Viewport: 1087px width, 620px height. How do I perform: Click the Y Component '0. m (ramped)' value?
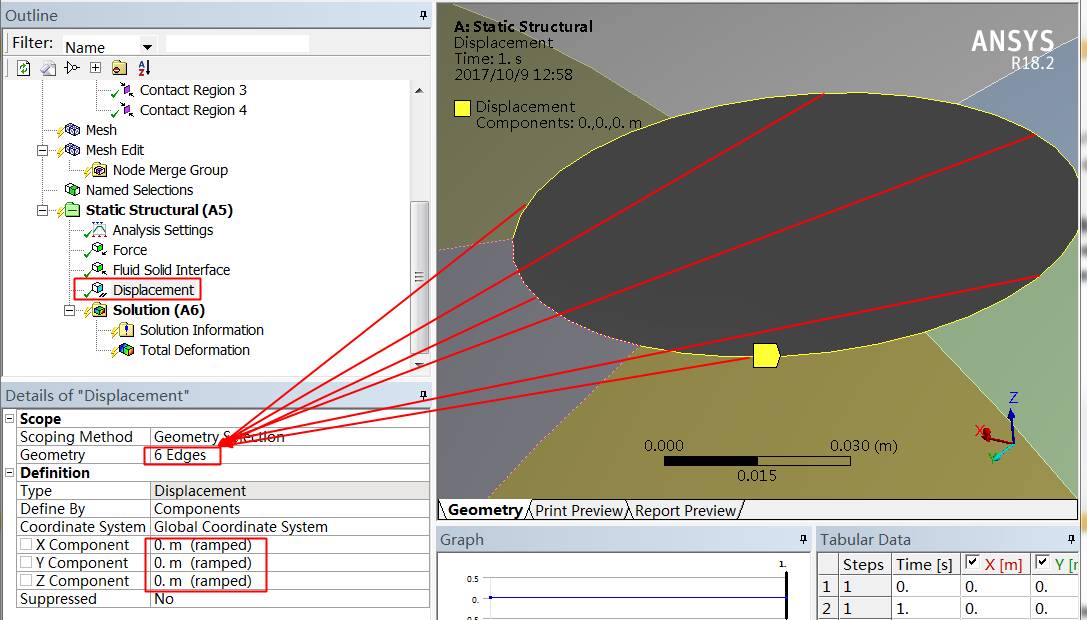pos(202,562)
